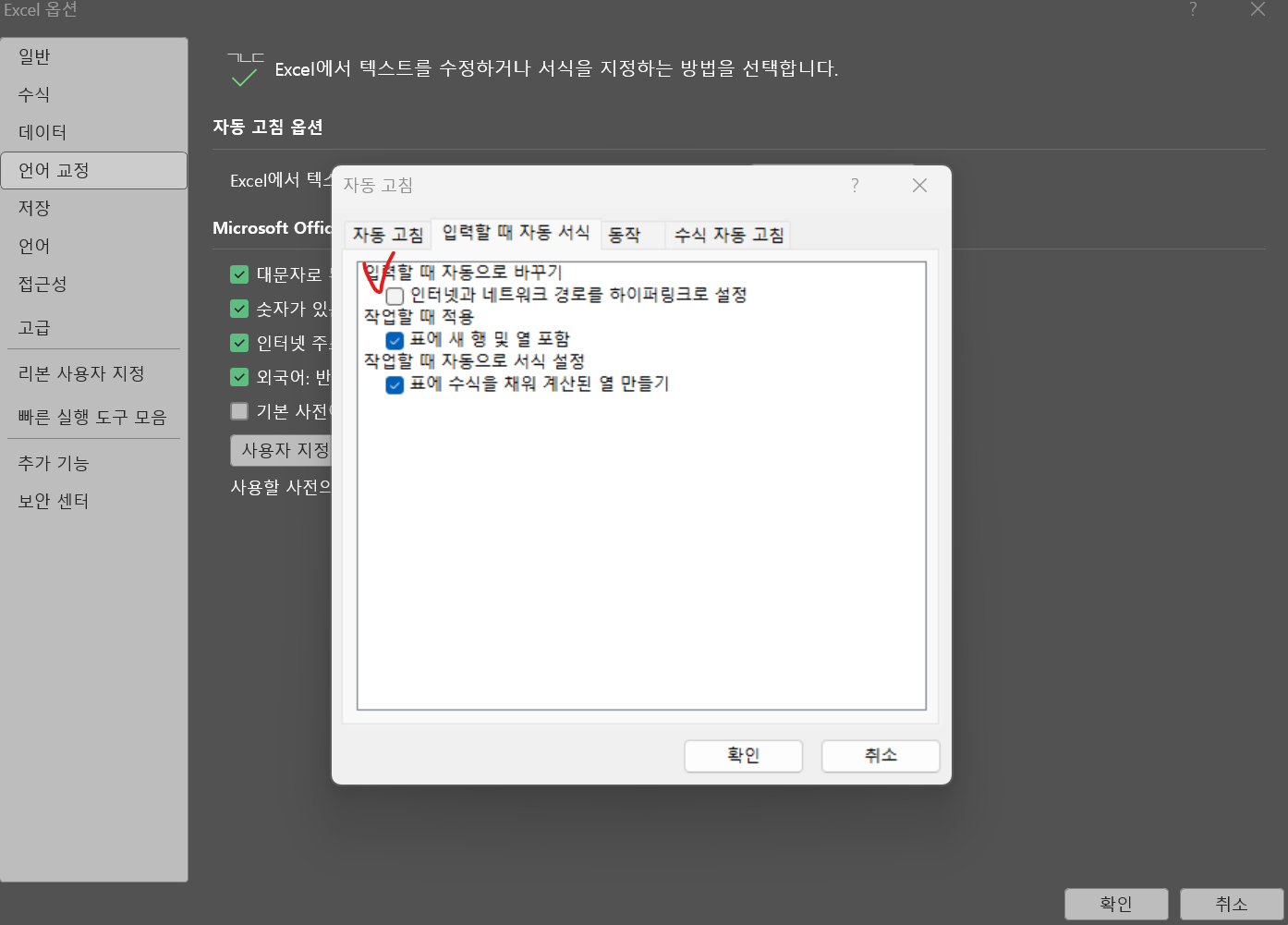Image resolution: width=1288 pixels, height=925 pixels.
Task: Switch to the 자동 고침 tab
Action: (388, 235)
